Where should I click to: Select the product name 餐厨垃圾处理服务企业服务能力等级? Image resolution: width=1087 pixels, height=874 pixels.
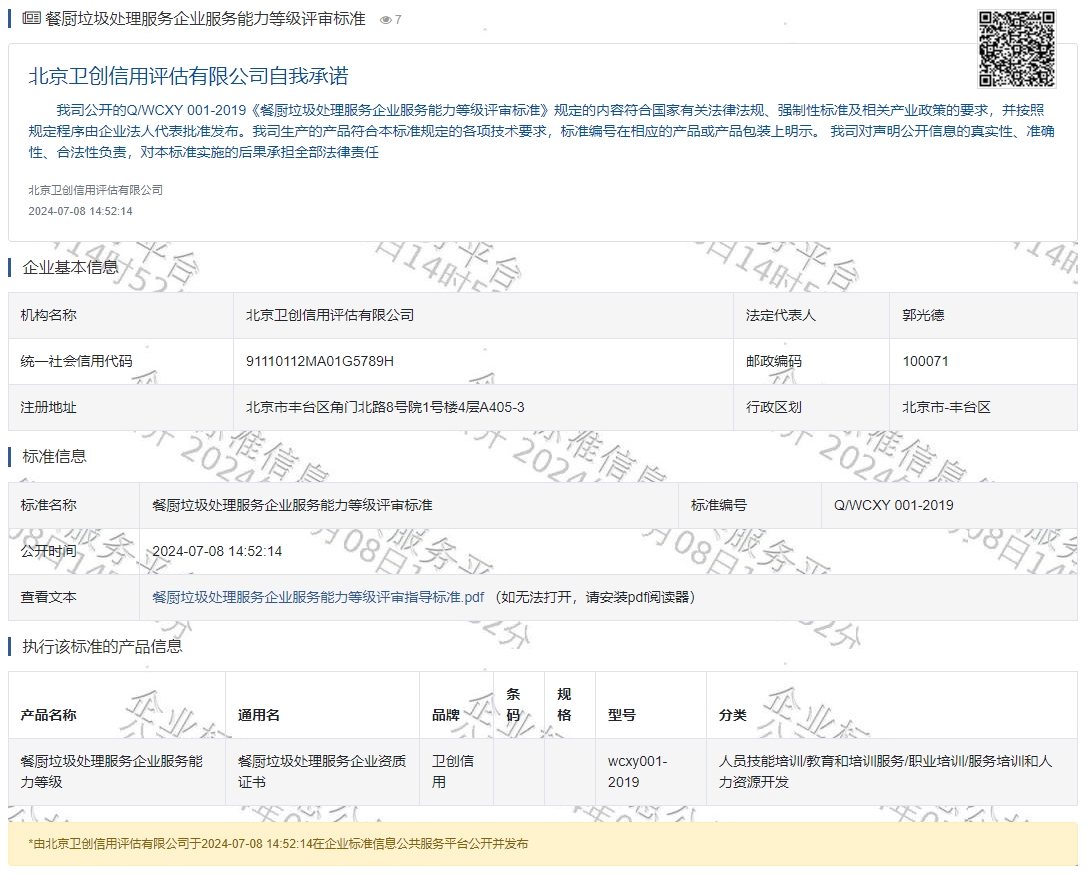coord(112,771)
